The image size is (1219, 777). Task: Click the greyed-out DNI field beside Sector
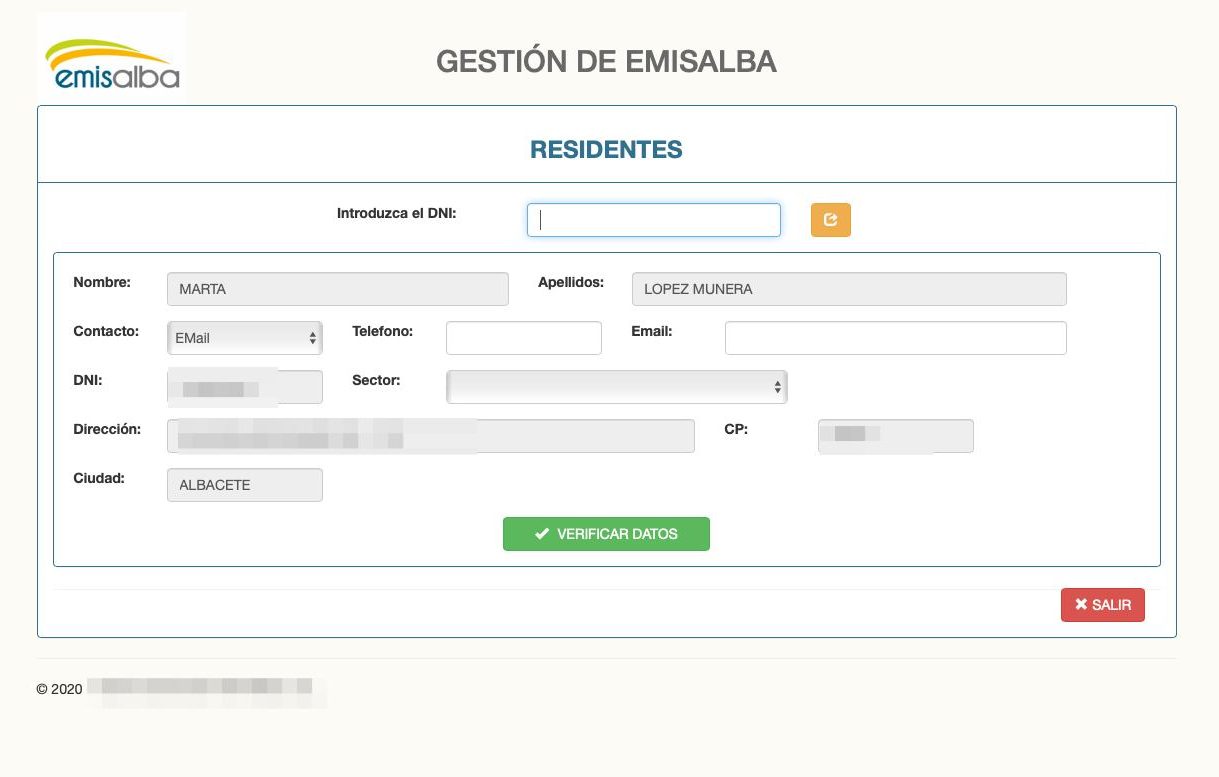244,387
